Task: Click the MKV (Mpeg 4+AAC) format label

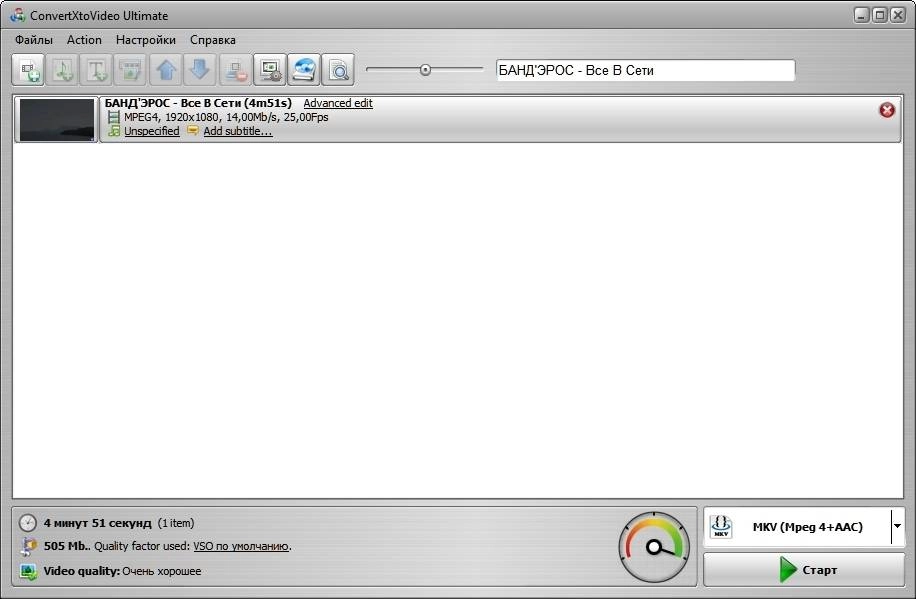Action: [x=807, y=527]
